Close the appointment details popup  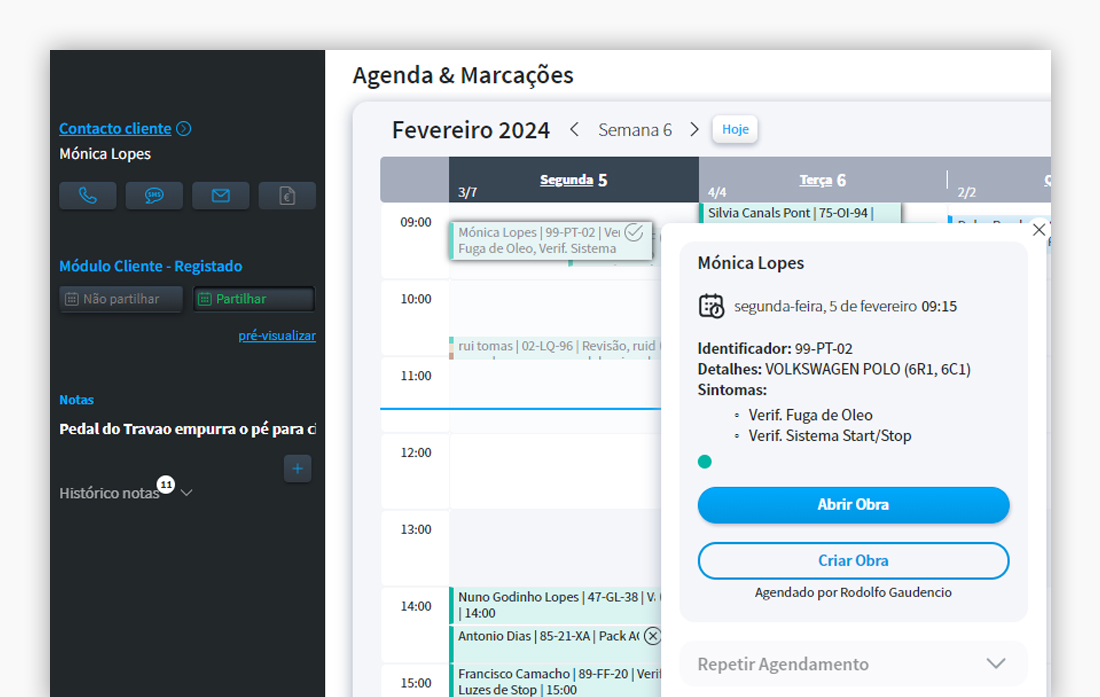[x=1039, y=230]
